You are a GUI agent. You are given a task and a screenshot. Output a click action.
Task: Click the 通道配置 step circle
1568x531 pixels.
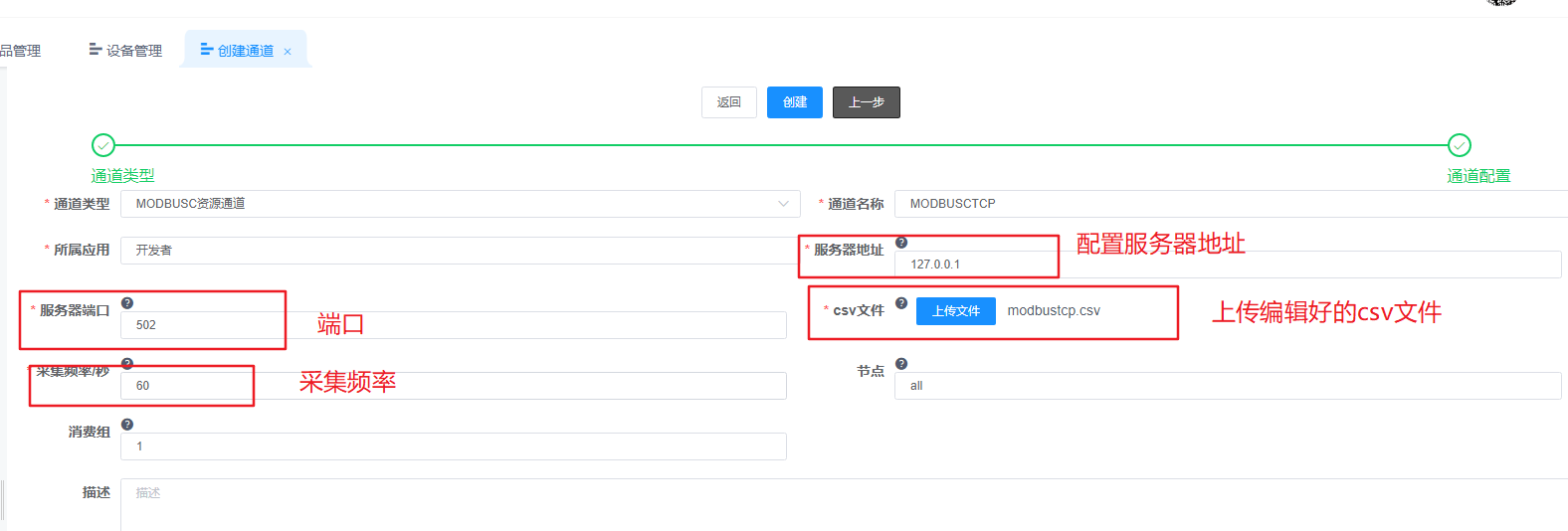tap(1460, 145)
